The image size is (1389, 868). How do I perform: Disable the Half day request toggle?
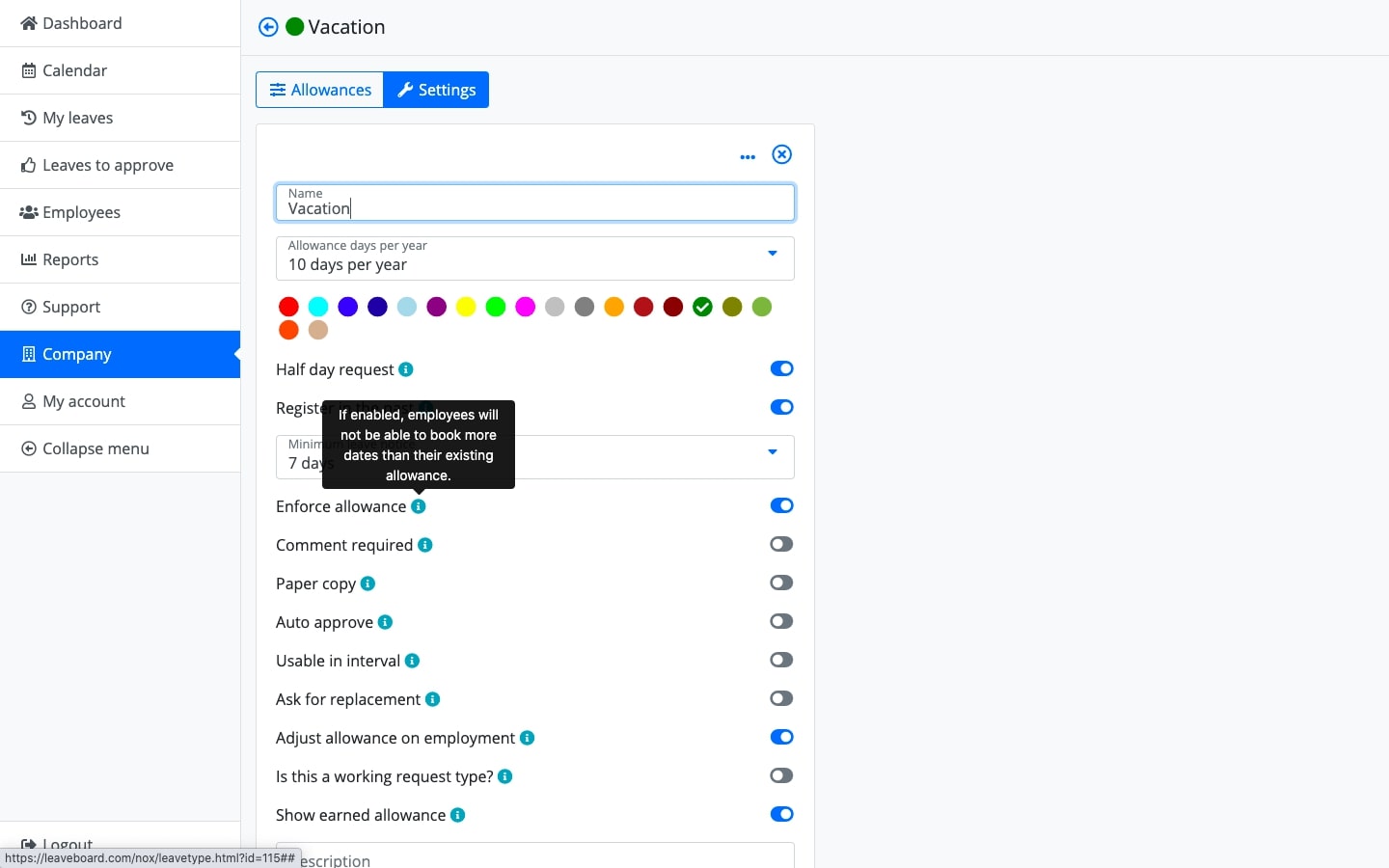781,368
